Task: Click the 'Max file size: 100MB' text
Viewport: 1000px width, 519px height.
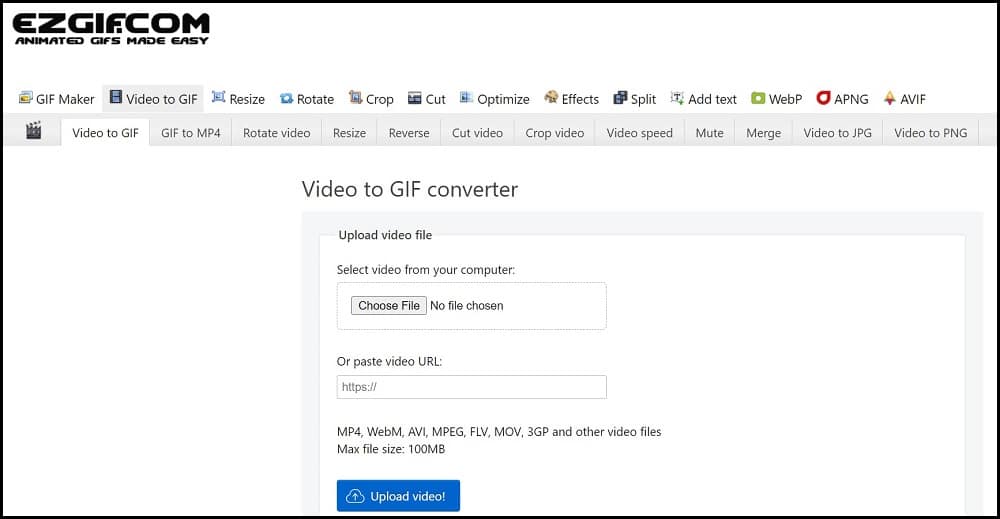Action: [x=391, y=450]
